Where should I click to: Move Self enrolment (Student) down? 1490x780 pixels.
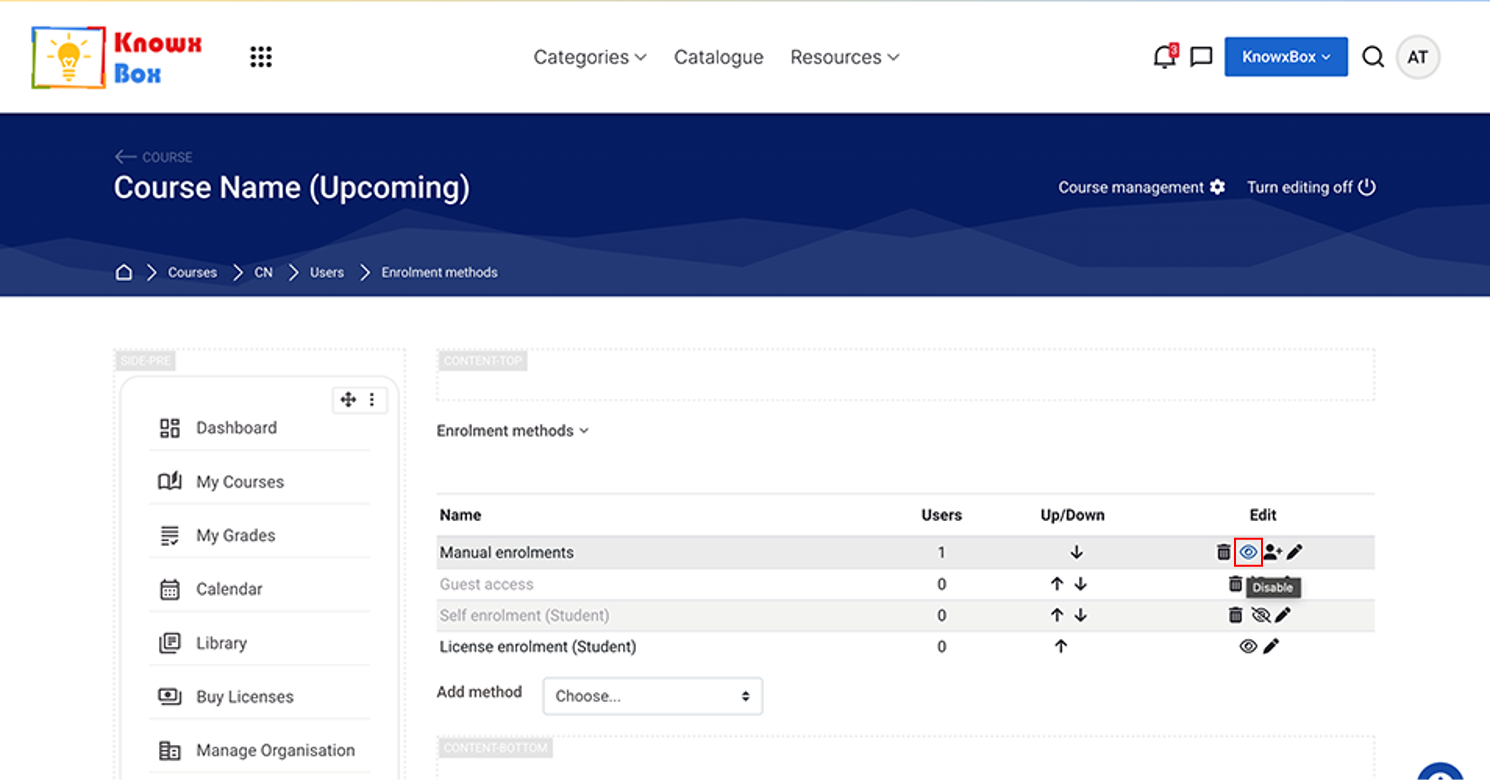[1080, 615]
